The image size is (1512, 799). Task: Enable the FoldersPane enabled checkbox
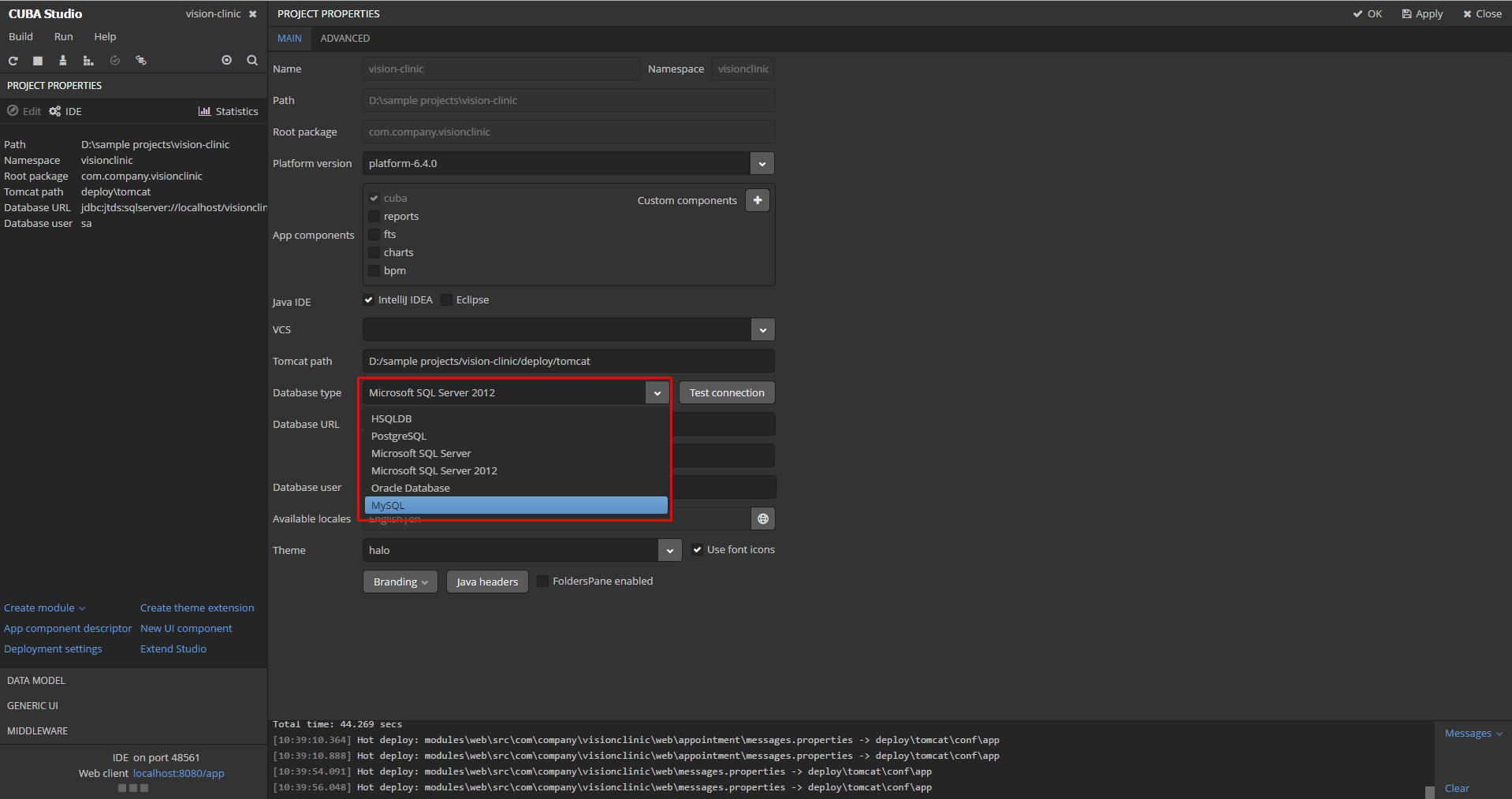pyautogui.click(x=543, y=582)
